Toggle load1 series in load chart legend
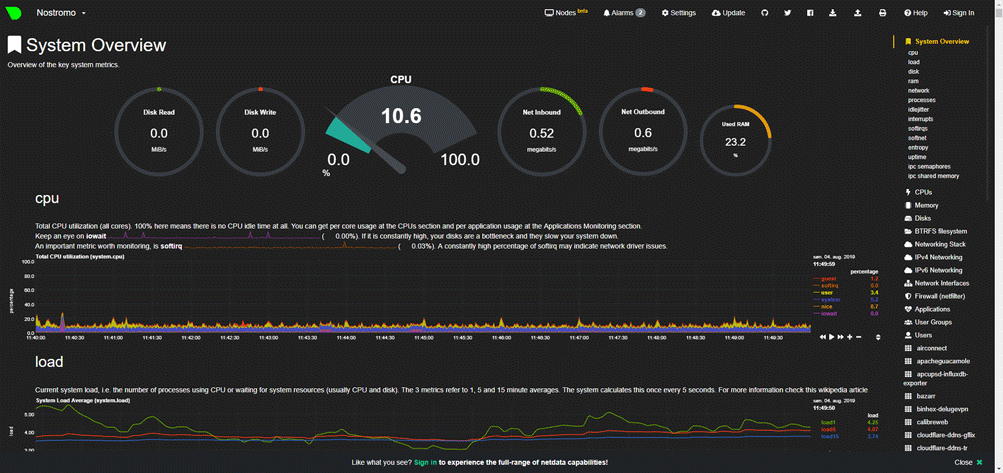 tap(830, 422)
